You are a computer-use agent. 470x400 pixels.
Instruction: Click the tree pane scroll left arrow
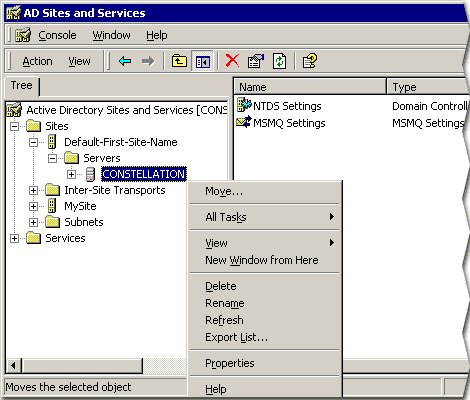click(13, 366)
